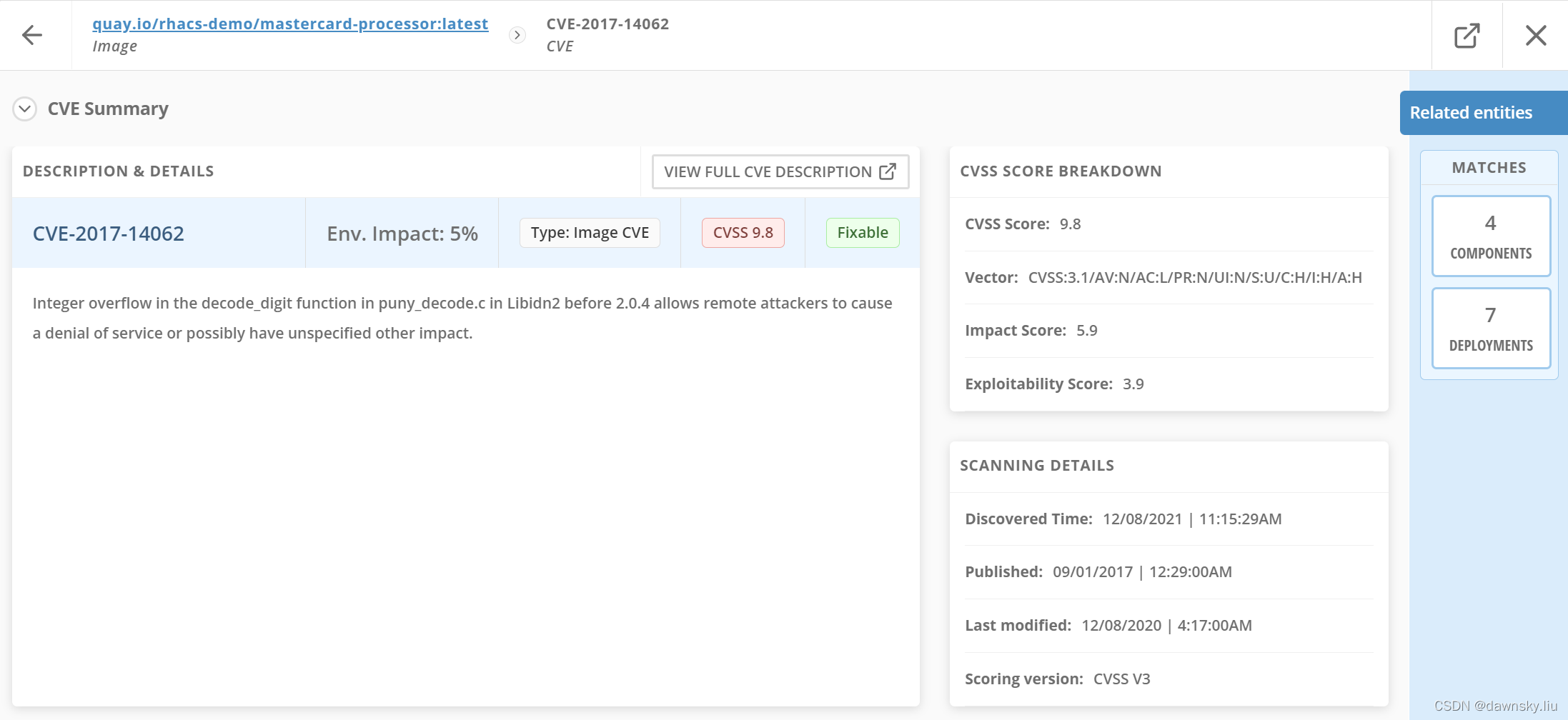
Task: Click the CVSS 9.8 badge
Action: point(743,233)
